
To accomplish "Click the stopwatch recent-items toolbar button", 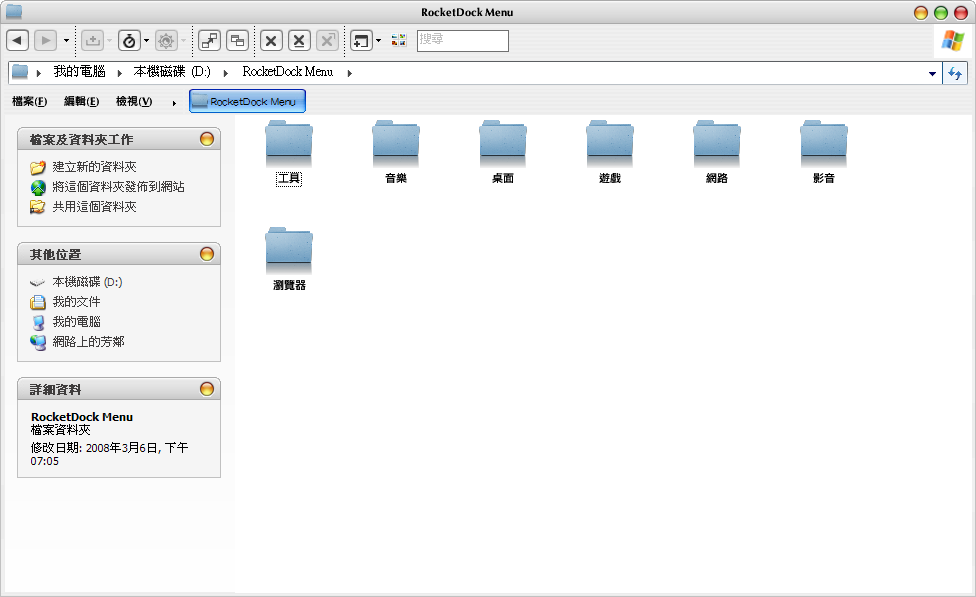I will pos(129,41).
